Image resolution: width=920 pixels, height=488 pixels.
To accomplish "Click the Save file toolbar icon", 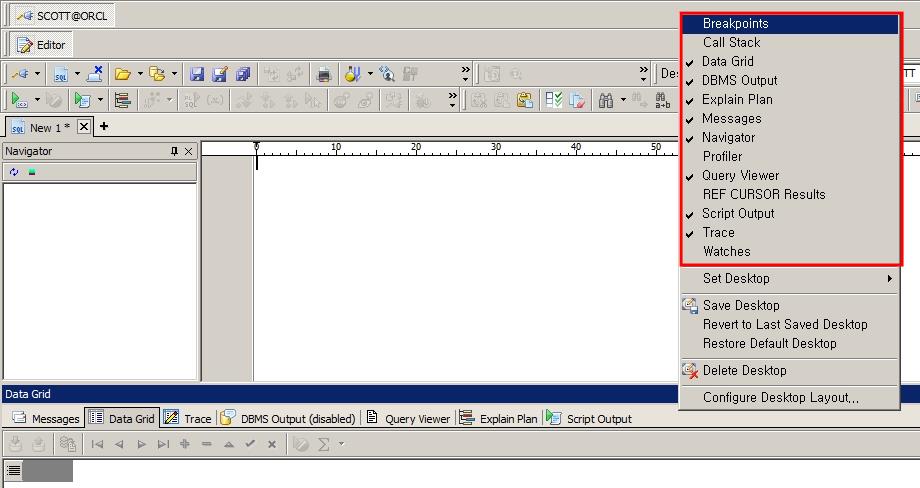I will 197,74.
